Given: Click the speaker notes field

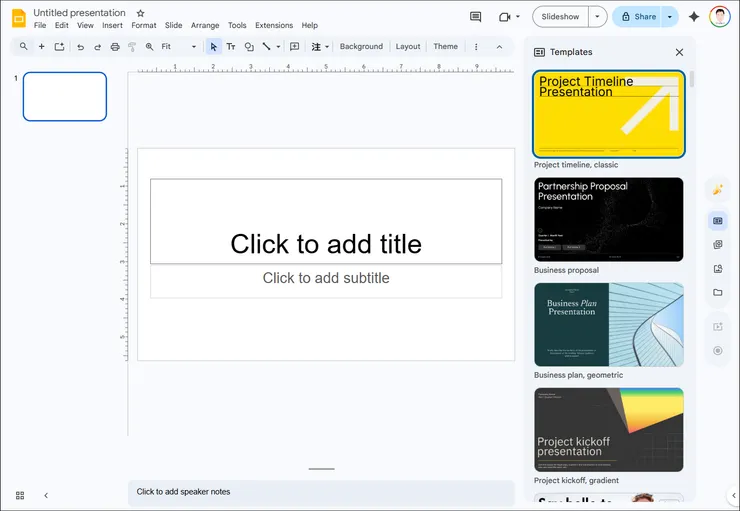Looking at the screenshot, I should click(x=321, y=493).
